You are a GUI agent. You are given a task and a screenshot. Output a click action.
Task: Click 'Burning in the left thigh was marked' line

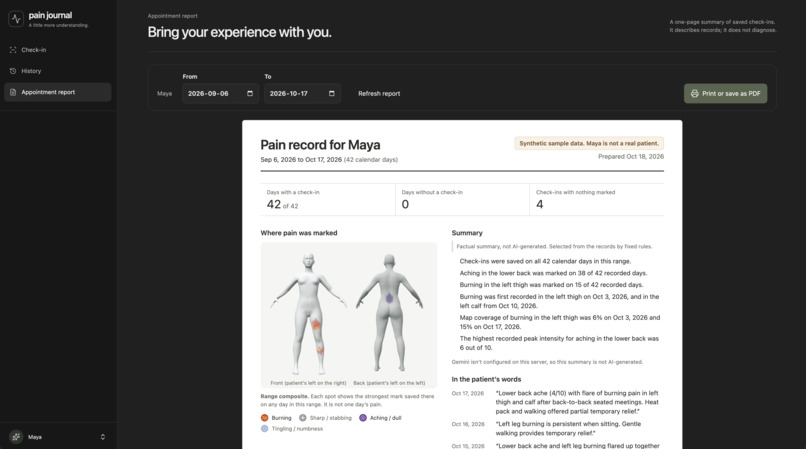551,285
